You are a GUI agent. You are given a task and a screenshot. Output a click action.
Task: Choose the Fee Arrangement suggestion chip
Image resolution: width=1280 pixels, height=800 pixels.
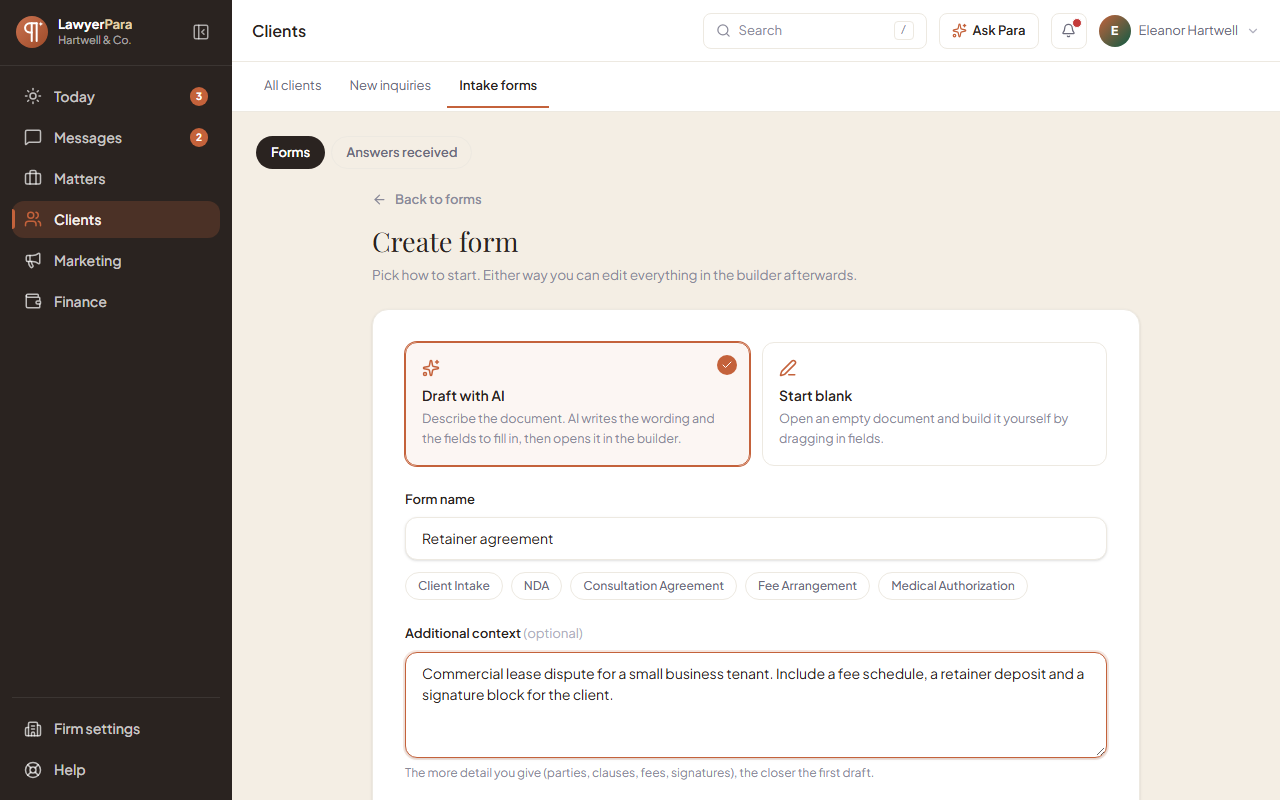tap(807, 586)
